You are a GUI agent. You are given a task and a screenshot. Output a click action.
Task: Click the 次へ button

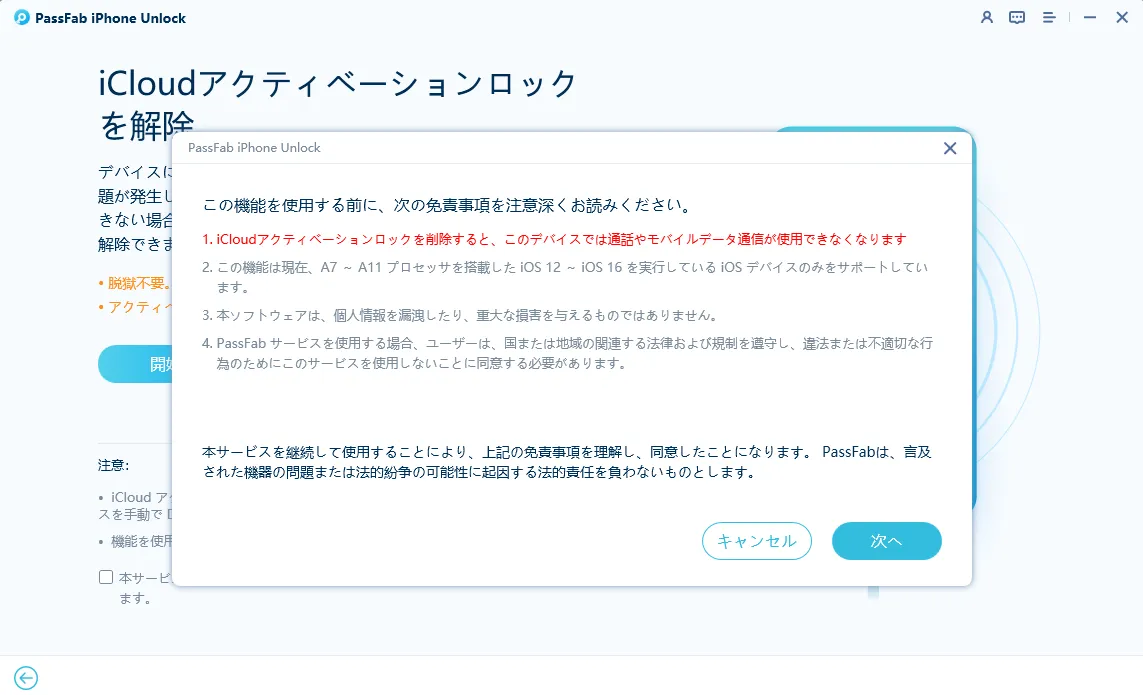886,541
